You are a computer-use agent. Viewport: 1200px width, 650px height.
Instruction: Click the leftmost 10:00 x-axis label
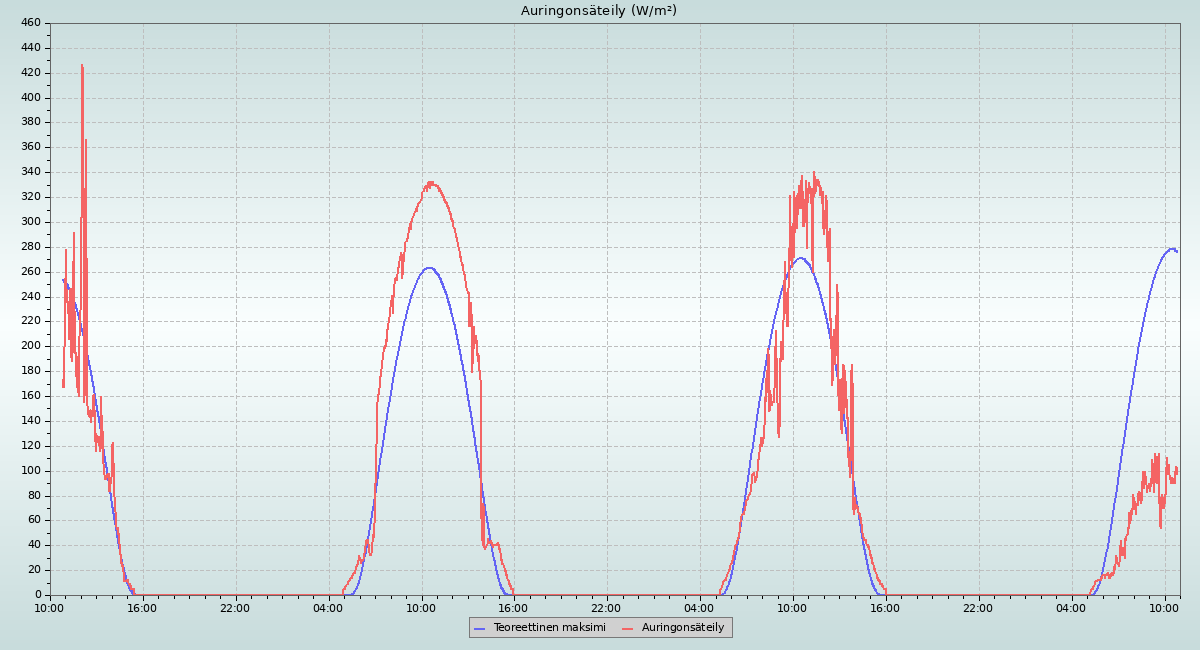click(50, 607)
